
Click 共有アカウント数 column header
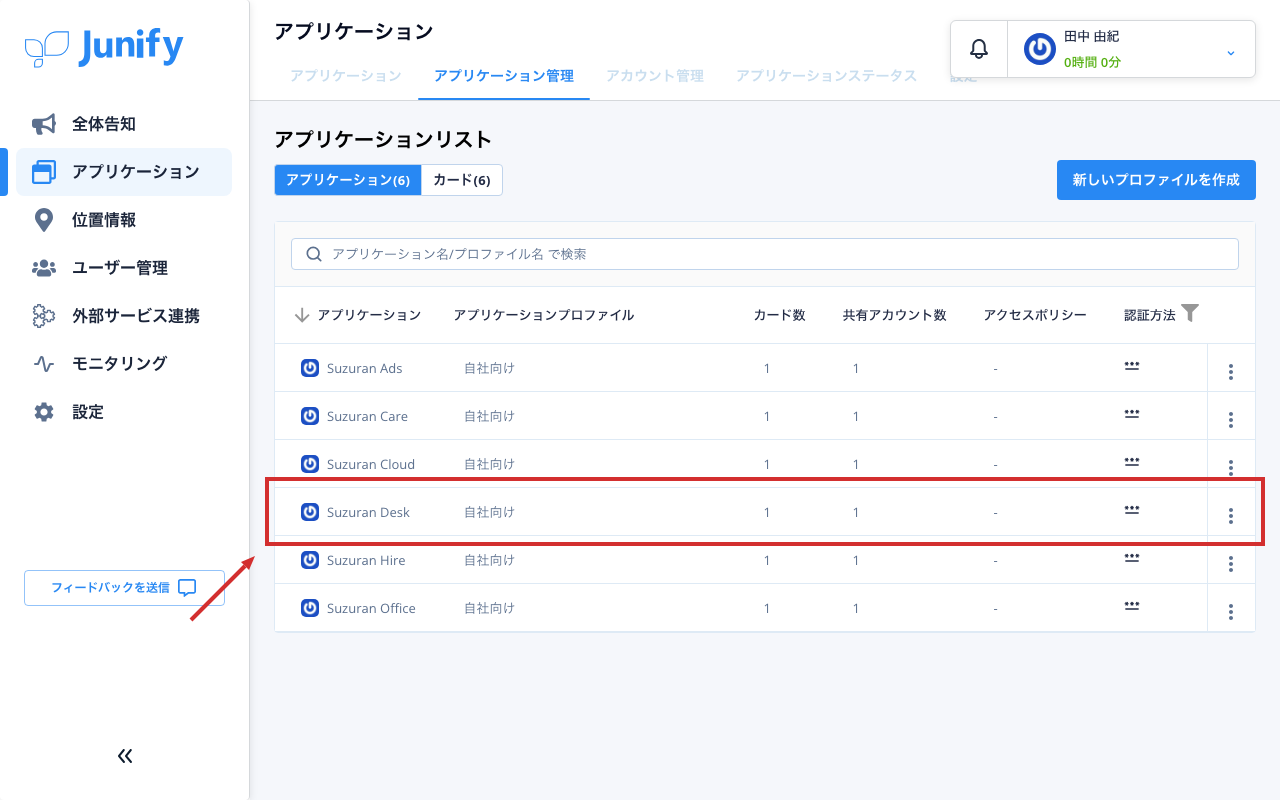pos(894,315)
